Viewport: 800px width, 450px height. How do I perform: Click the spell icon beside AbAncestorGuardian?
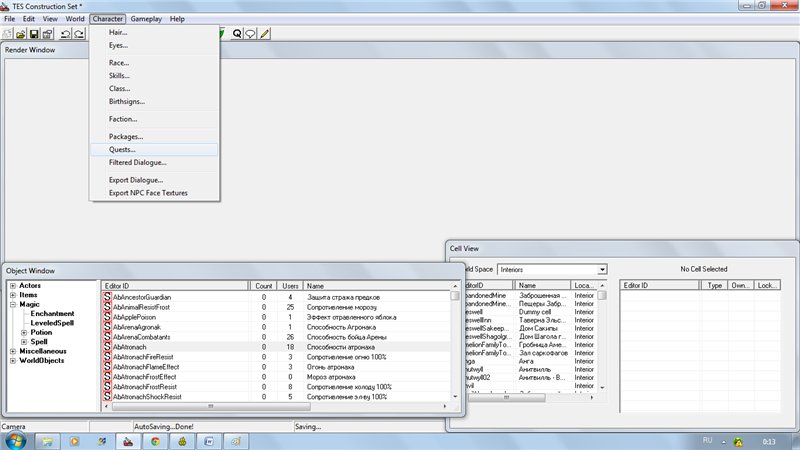coord(107,296)
